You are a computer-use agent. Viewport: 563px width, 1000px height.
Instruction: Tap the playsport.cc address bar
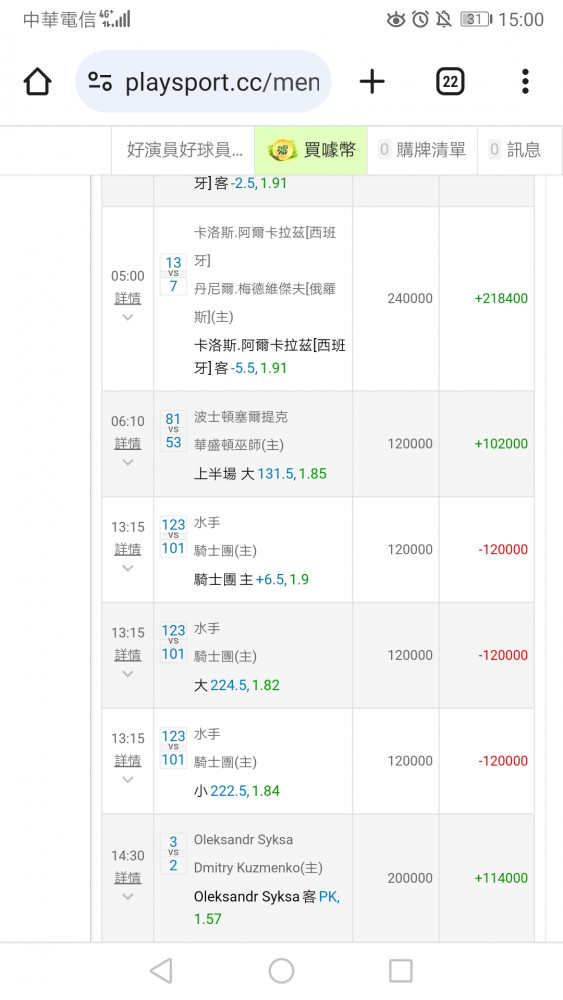(203, 82)
